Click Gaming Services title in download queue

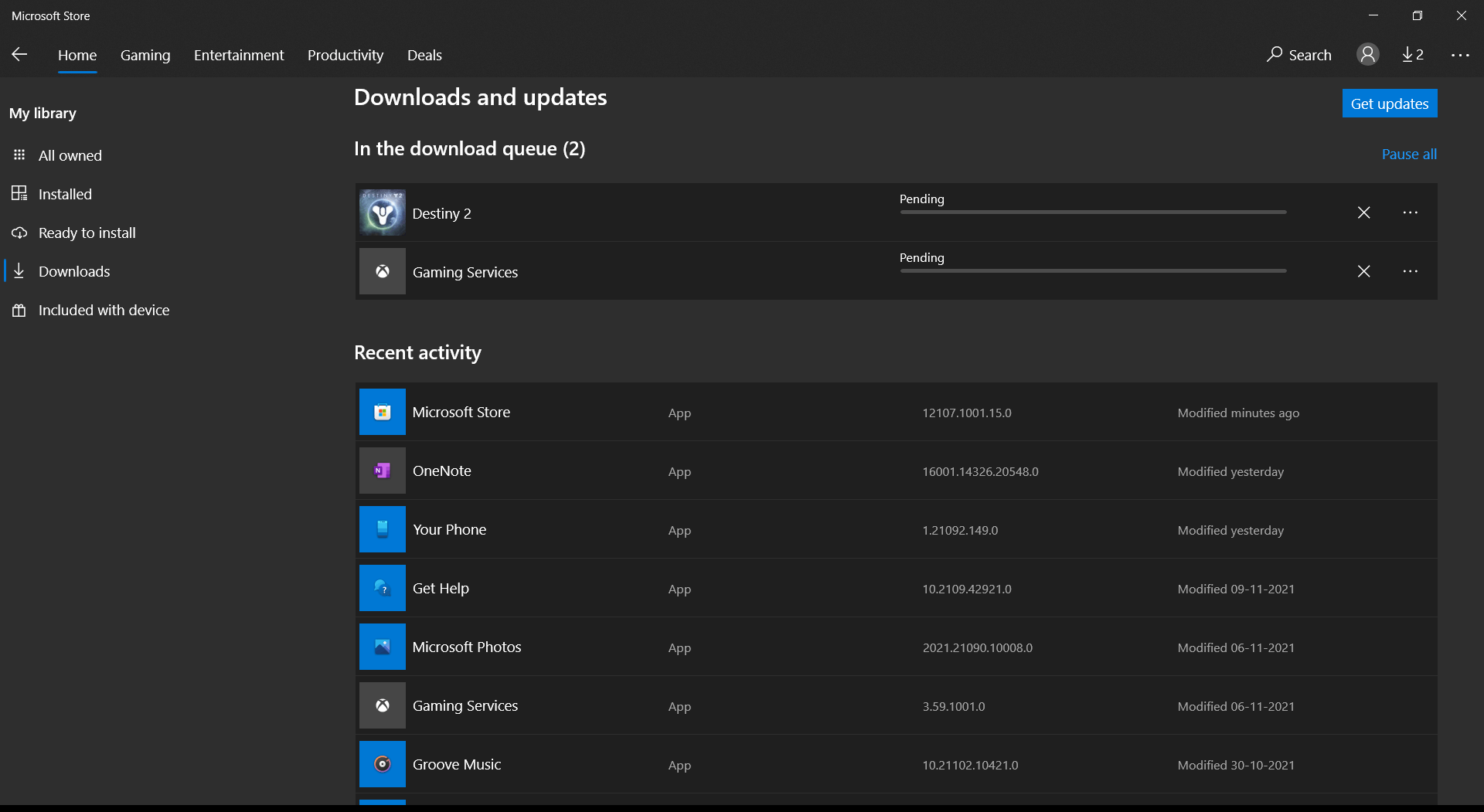[x=465, y=272]
